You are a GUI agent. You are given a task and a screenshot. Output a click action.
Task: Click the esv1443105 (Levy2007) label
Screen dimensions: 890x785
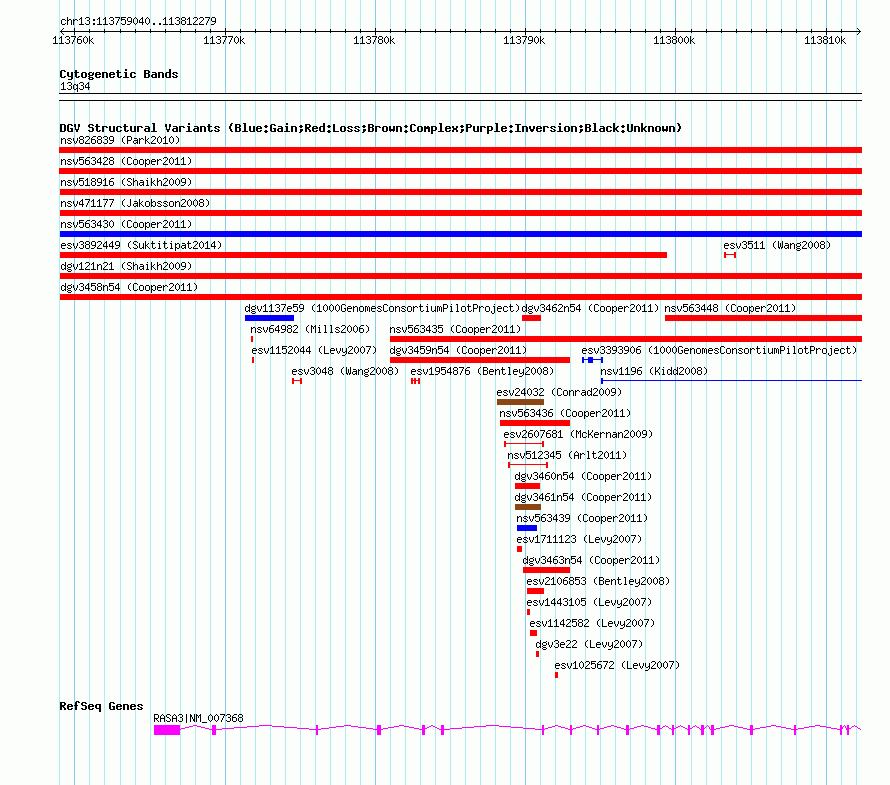[x=589, y=602]
